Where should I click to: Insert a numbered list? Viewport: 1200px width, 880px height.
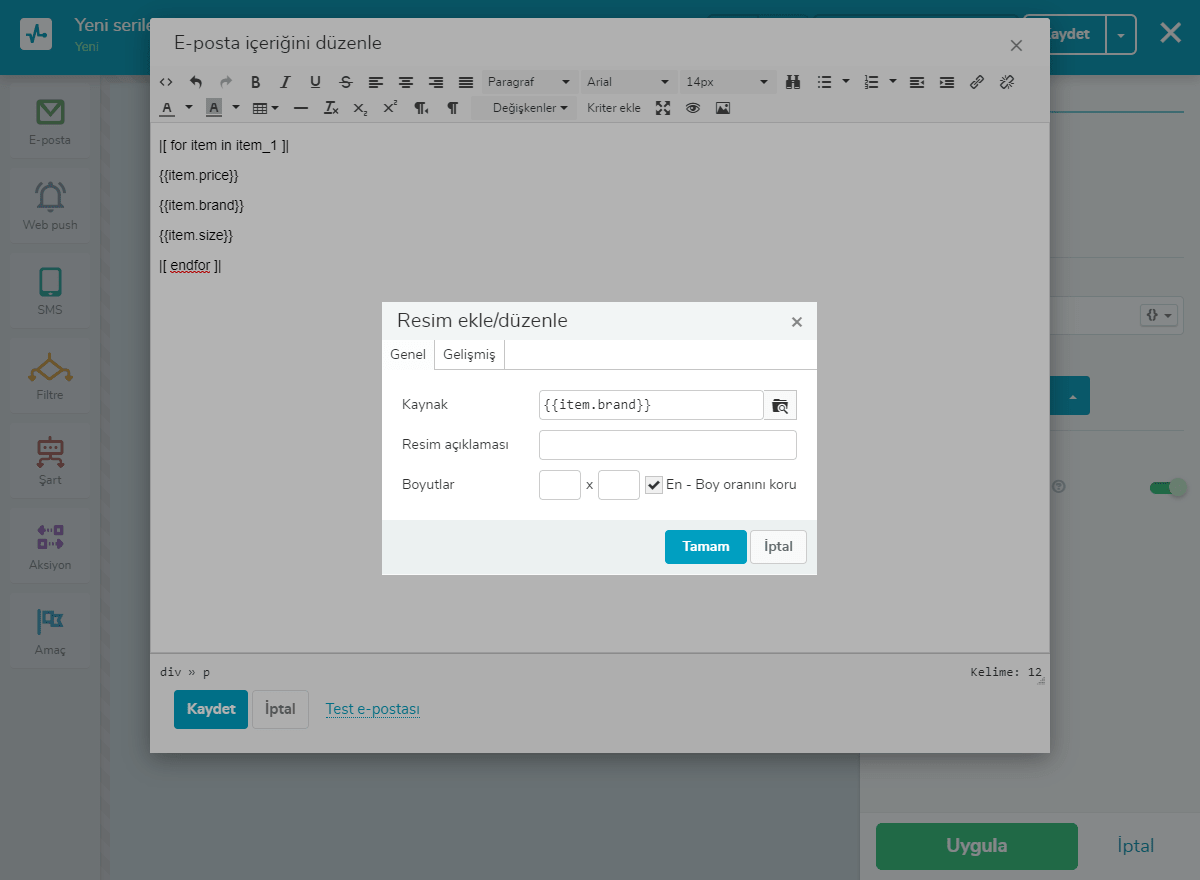coord(871,82)
